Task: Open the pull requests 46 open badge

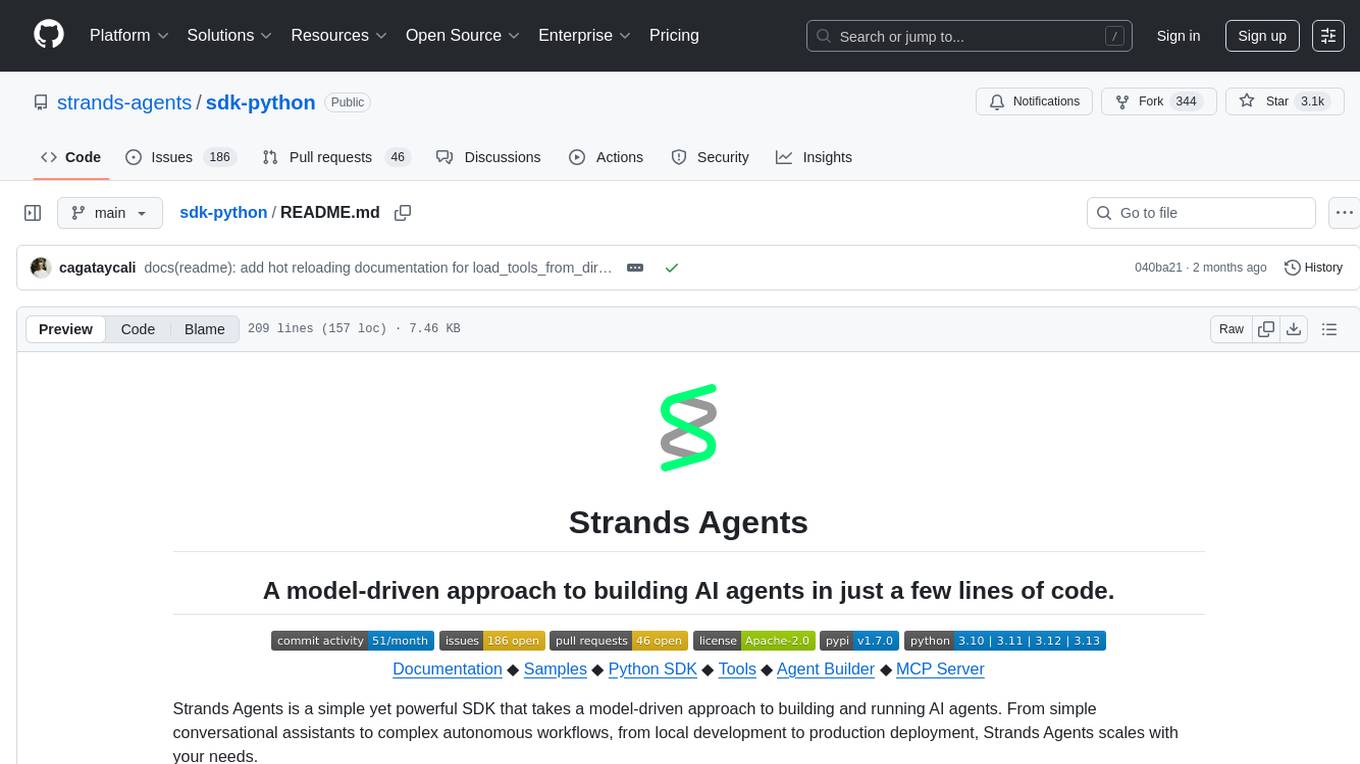Action: [619, 641]
